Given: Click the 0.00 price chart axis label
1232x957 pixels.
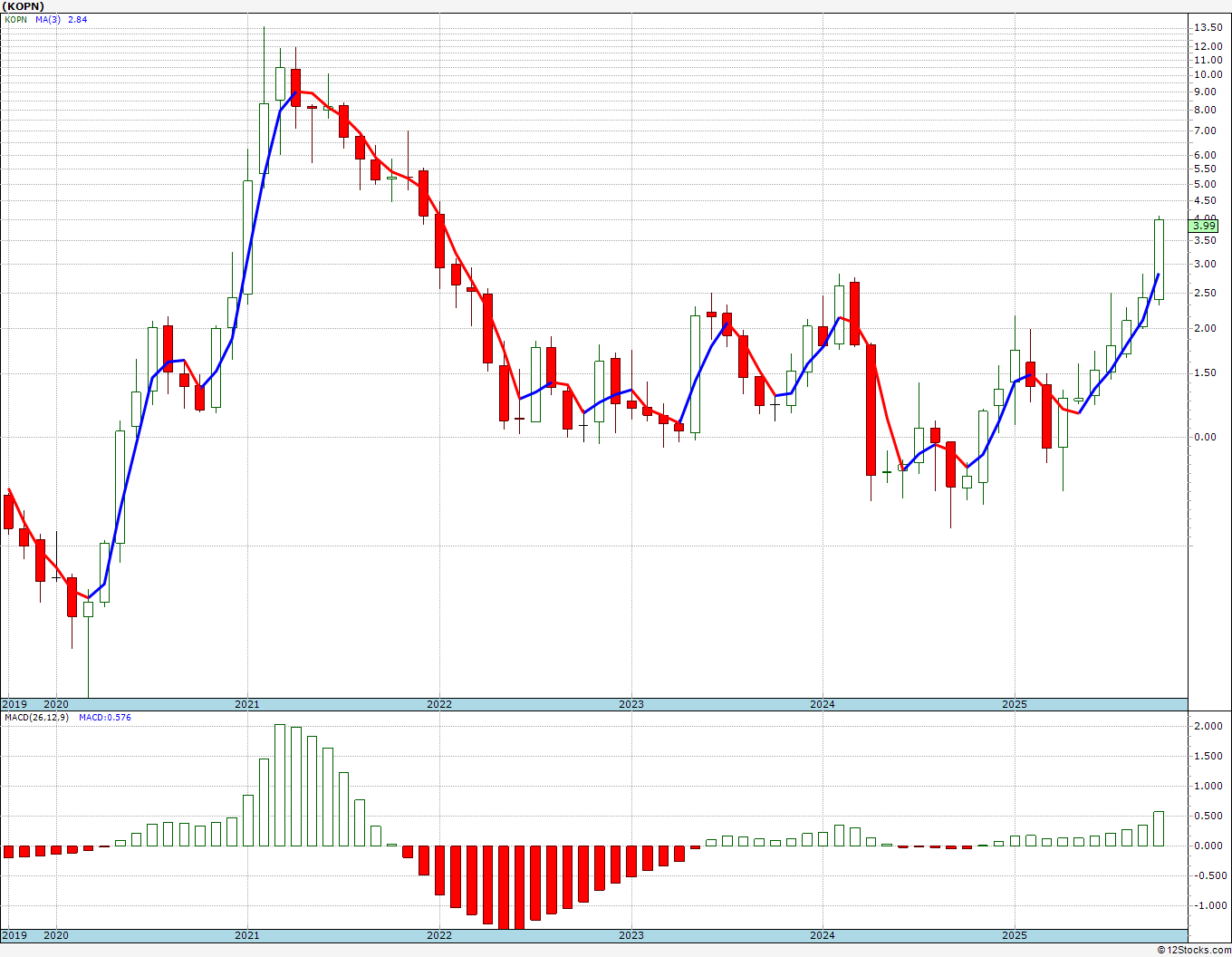Looking at the screenshot, I should point(1205,437).
